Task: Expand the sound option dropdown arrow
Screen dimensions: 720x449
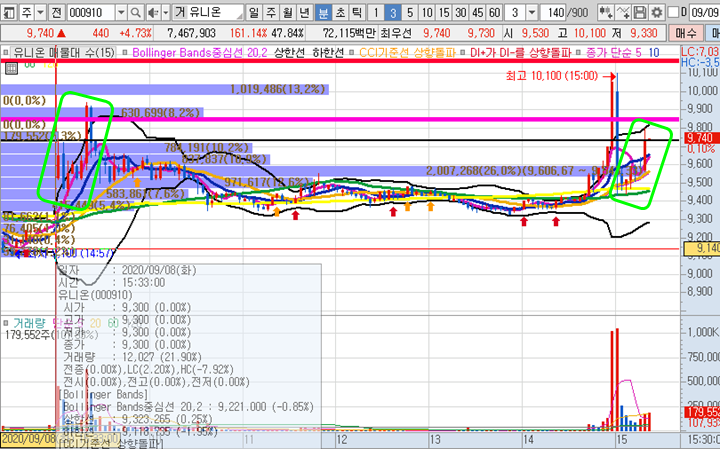Action: (x=165, y=12)
